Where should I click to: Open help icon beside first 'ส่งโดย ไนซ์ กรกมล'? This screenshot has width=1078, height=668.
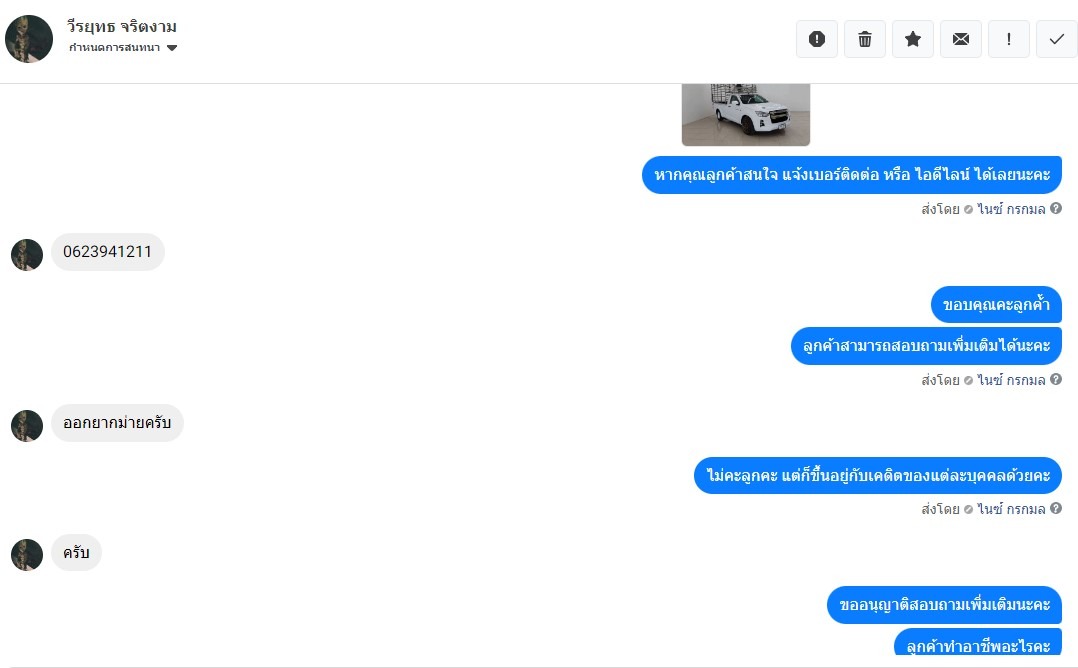1056,208
